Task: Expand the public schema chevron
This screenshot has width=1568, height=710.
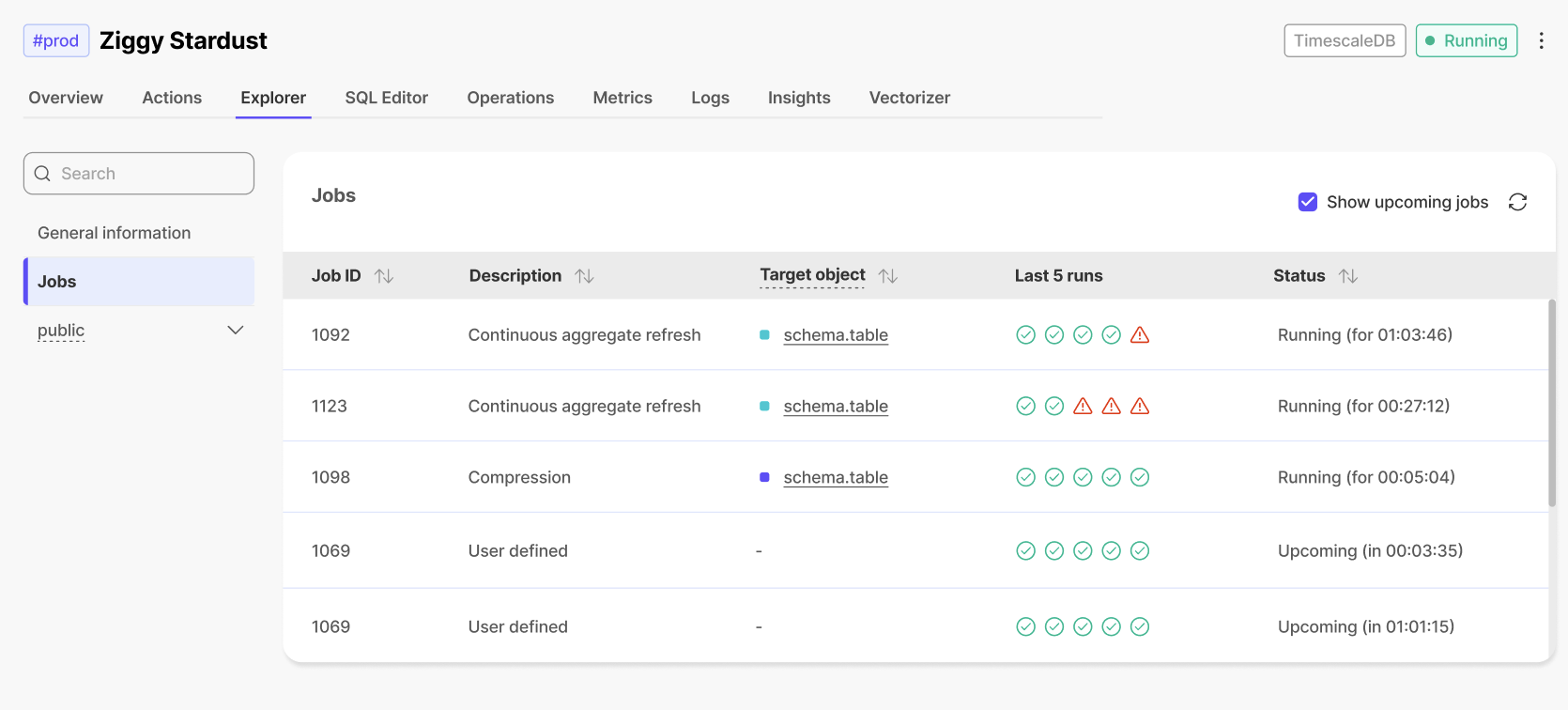Action: (236, 331)
